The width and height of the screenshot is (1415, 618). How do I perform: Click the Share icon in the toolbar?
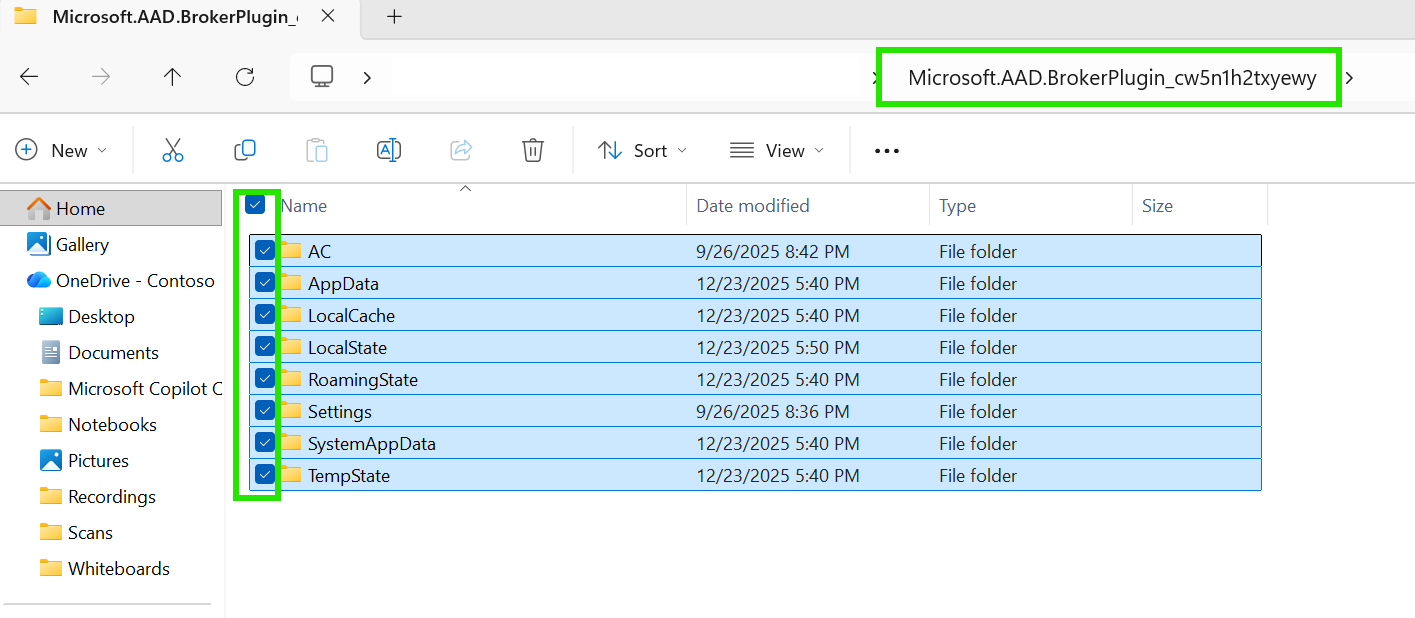[461, 151]
